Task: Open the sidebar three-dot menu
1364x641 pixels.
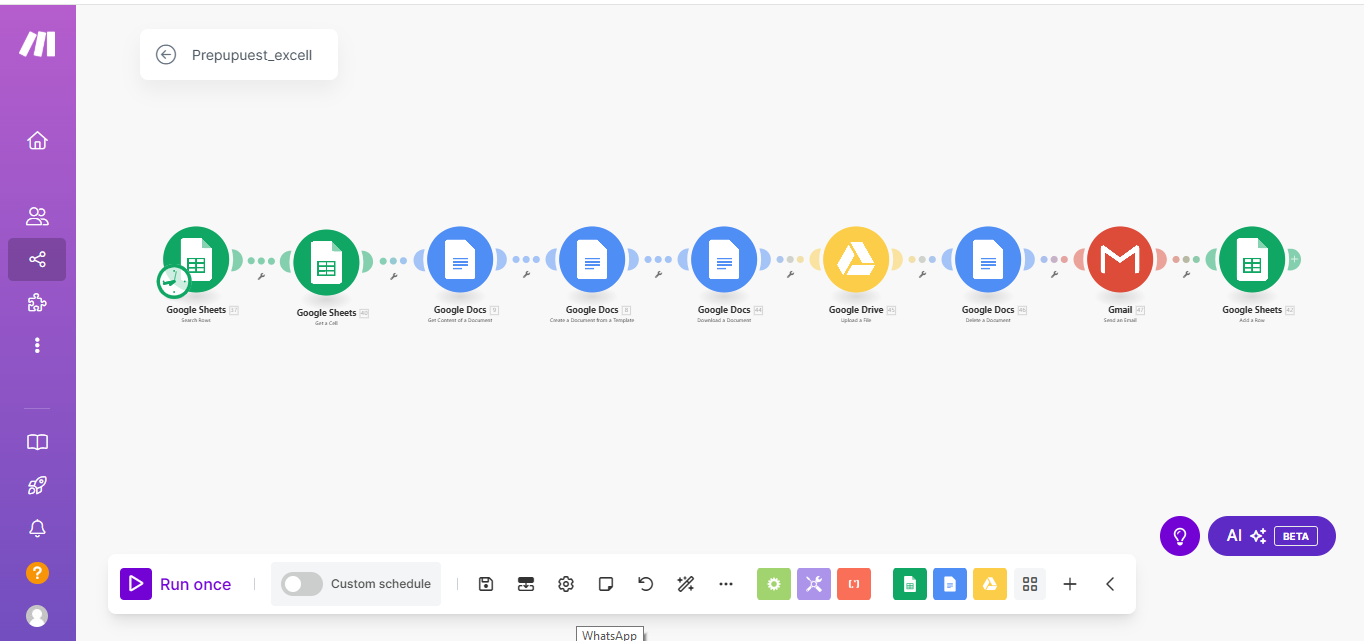Action: 37,345
